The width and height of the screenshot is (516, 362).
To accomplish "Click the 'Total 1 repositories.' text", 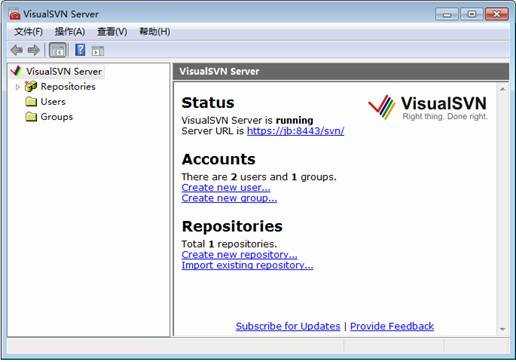I will pos(229,244).
